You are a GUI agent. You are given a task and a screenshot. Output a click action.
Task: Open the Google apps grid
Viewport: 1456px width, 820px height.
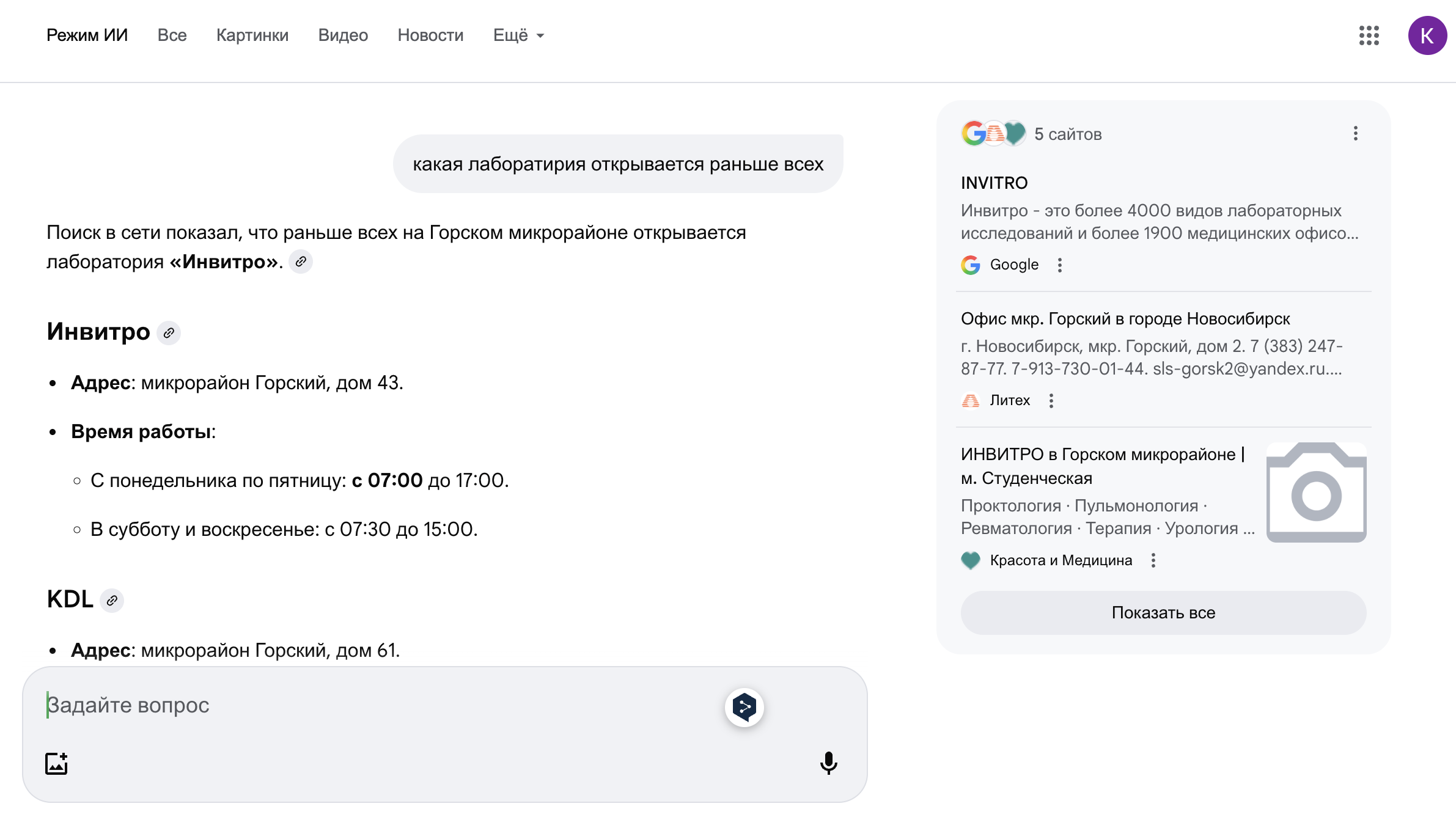1369,35
